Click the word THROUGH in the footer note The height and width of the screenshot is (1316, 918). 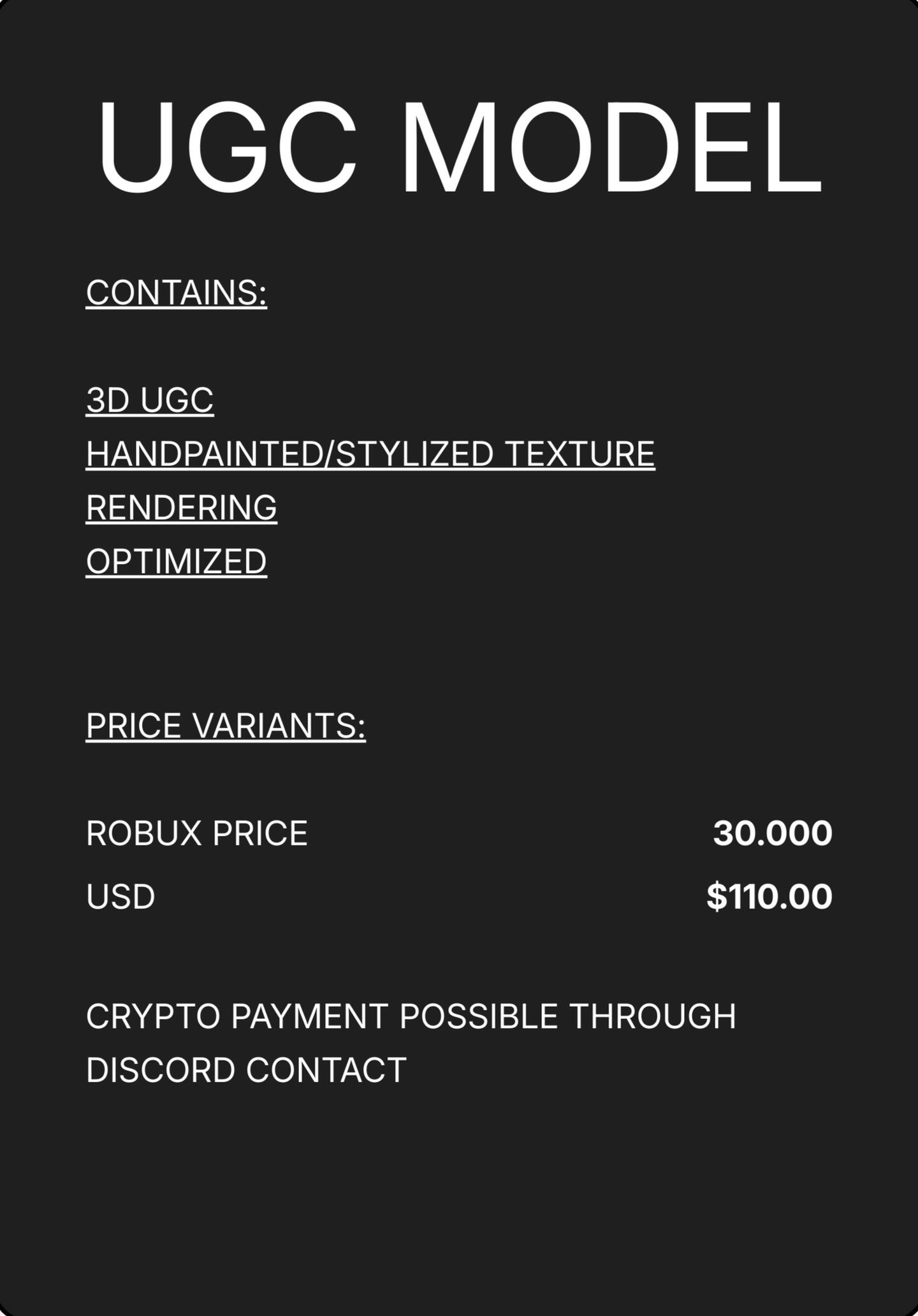[x=652, y=1016]
